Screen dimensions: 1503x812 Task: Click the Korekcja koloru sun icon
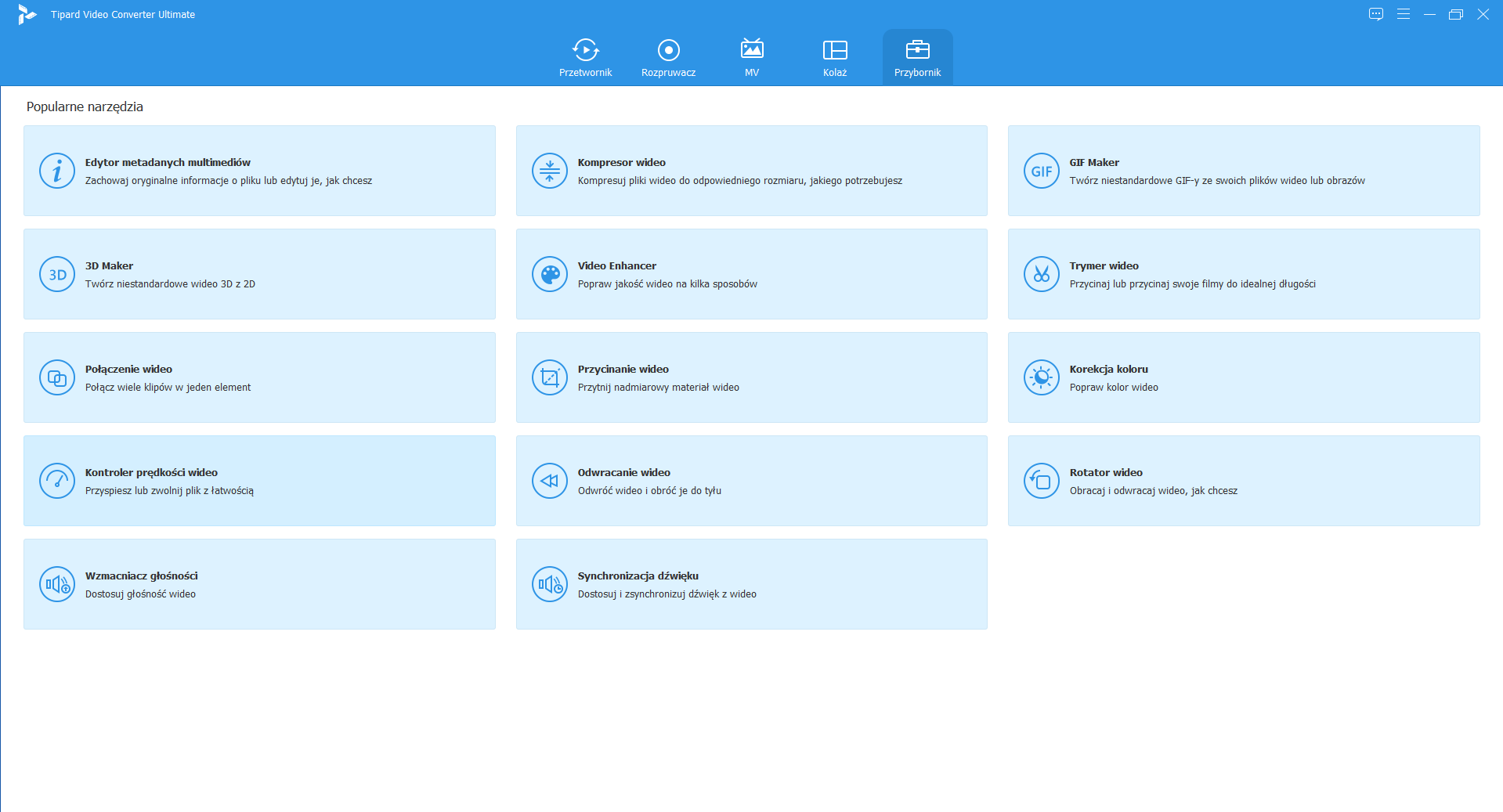point(1042,377)
